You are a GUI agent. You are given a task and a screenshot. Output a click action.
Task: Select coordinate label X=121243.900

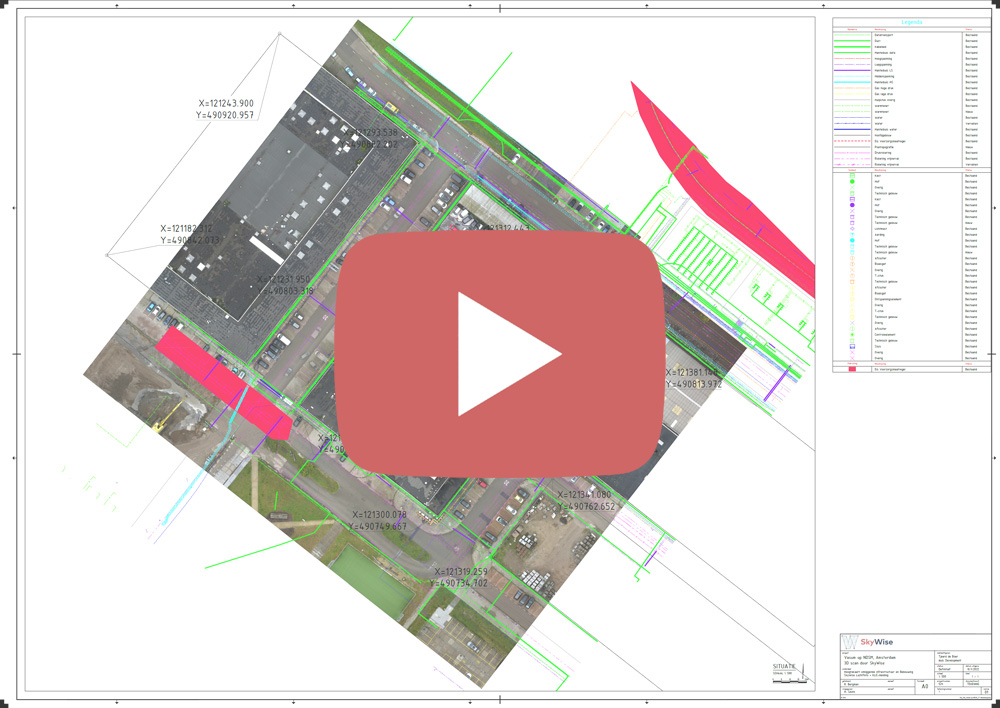pos(226,109)
